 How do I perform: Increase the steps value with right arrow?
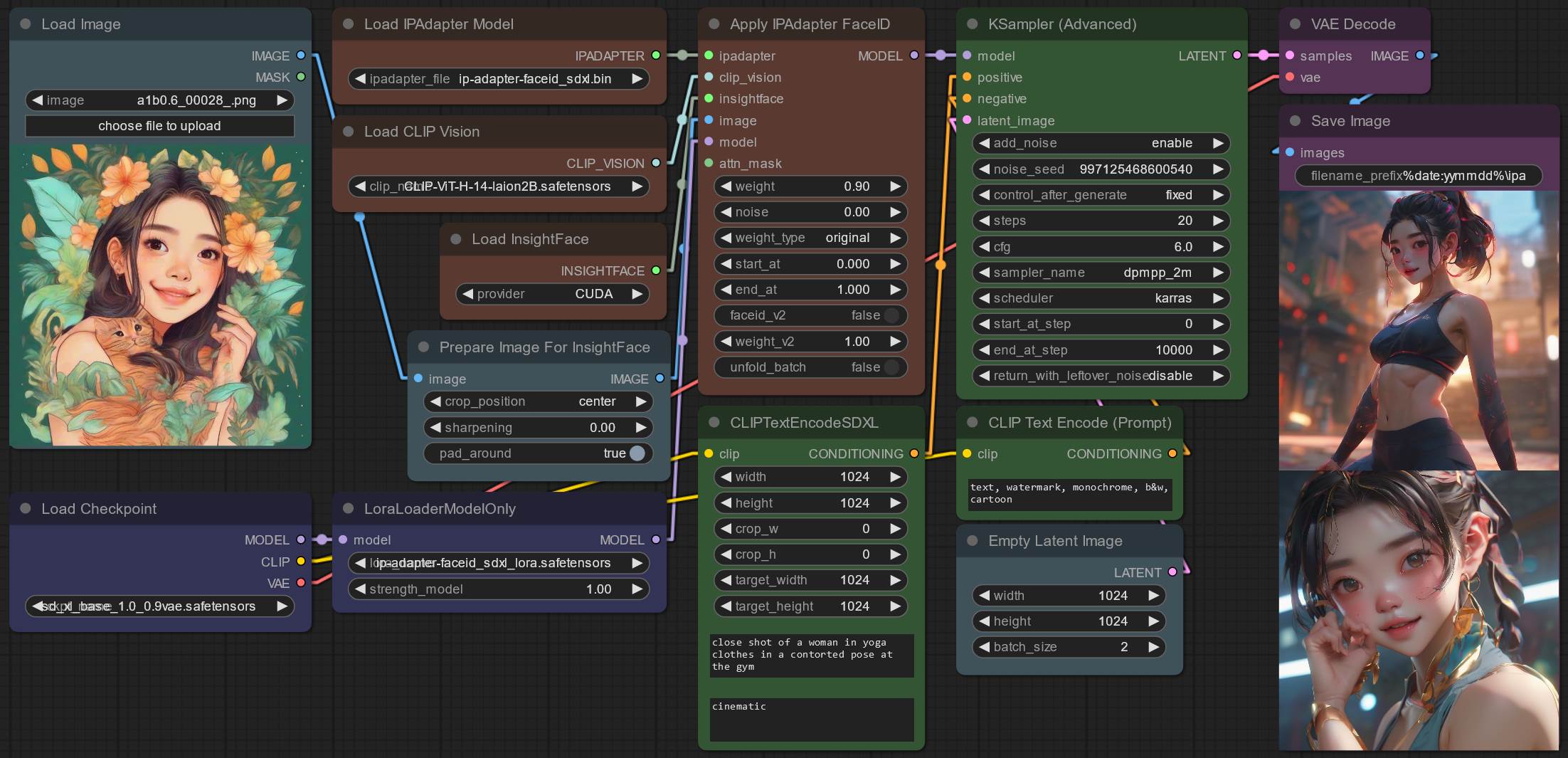coord(1218,221)
